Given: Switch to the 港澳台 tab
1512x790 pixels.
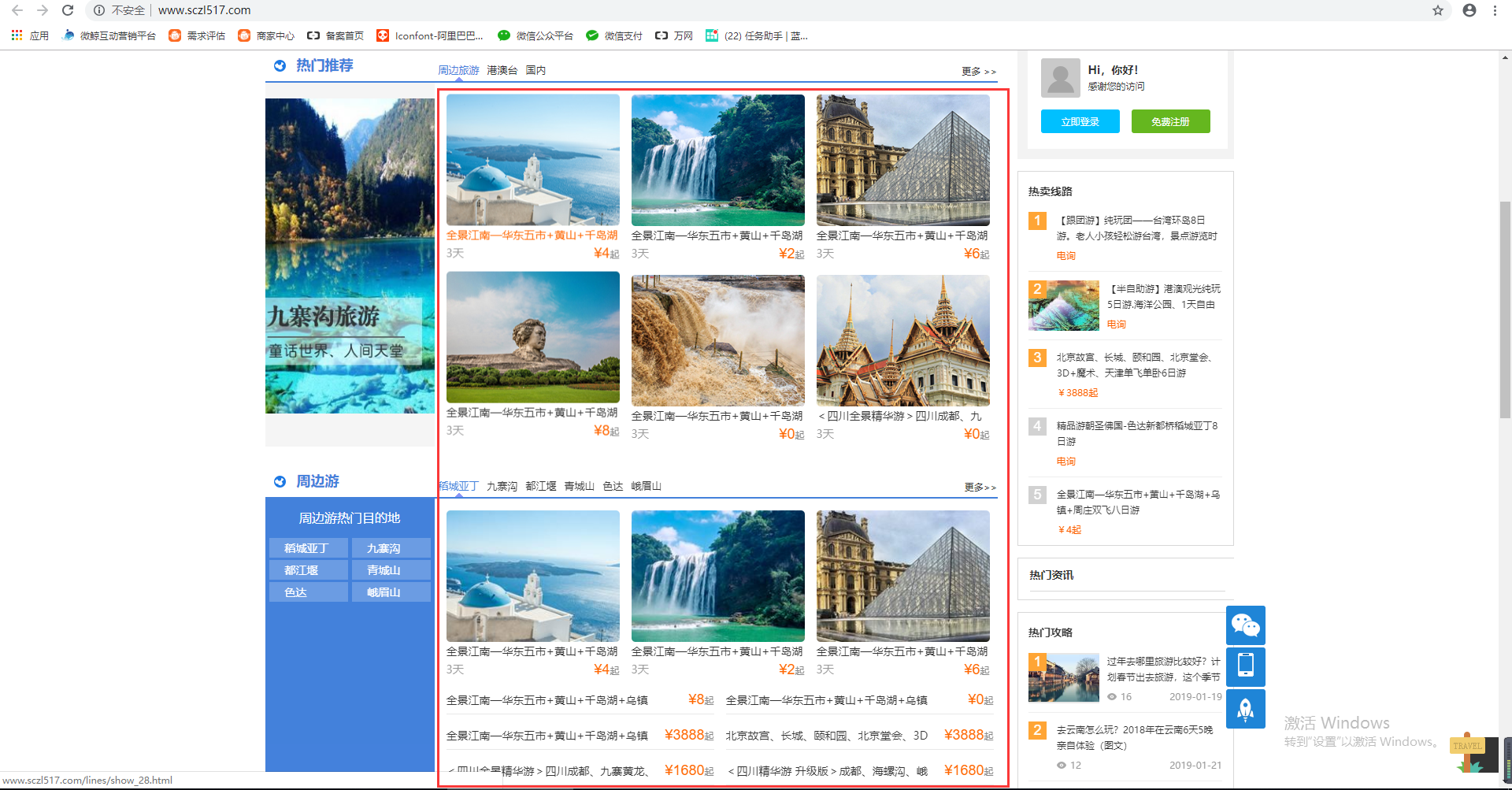Looking at the screenshot, I should [x=502, y=71].
